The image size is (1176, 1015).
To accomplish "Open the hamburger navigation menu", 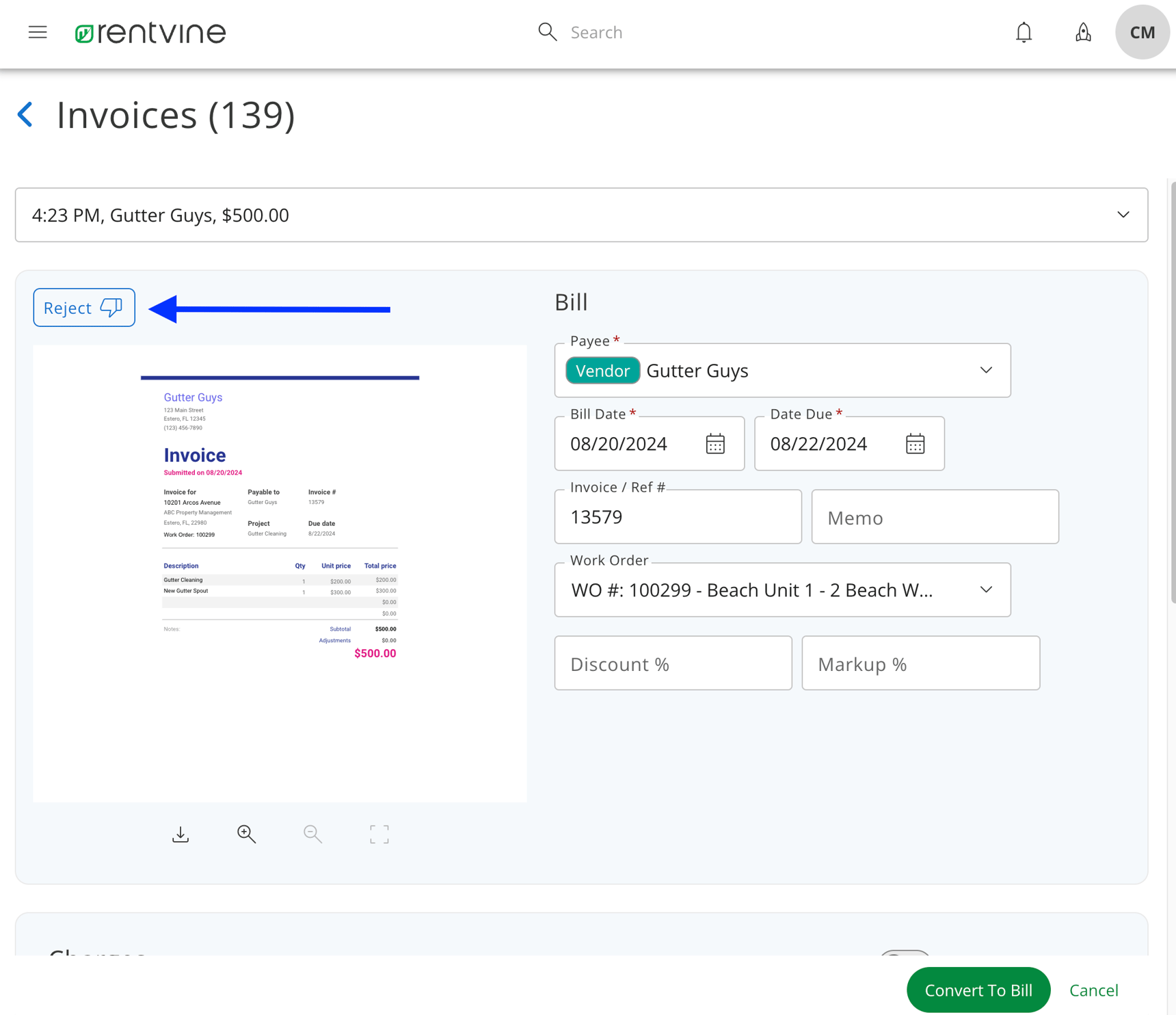I will pos(38,32).
